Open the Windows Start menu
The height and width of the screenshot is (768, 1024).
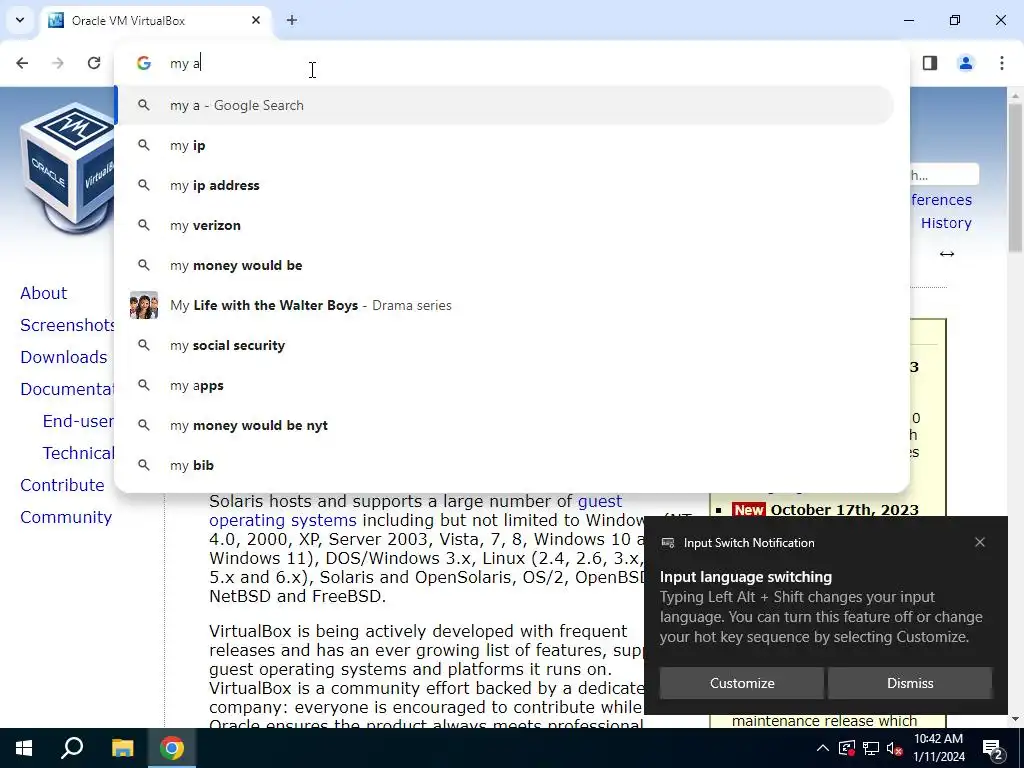coord(24,748)
